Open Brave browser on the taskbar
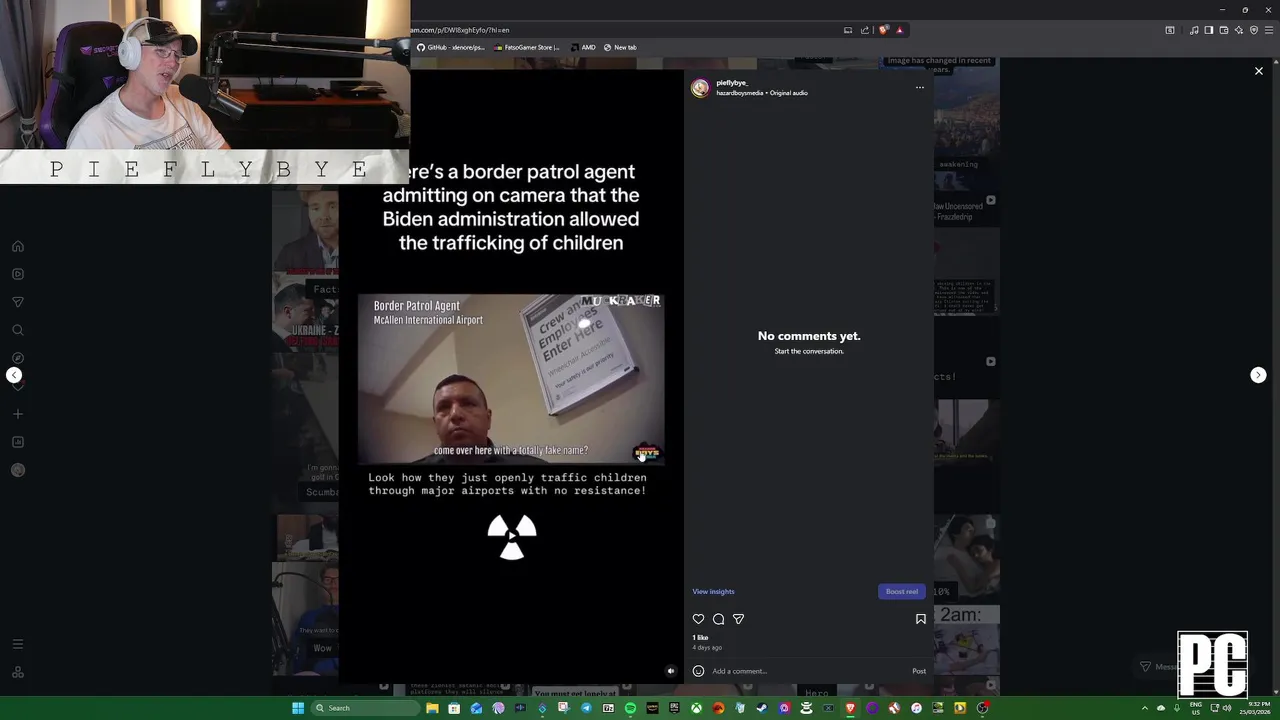 click(850, 708)
